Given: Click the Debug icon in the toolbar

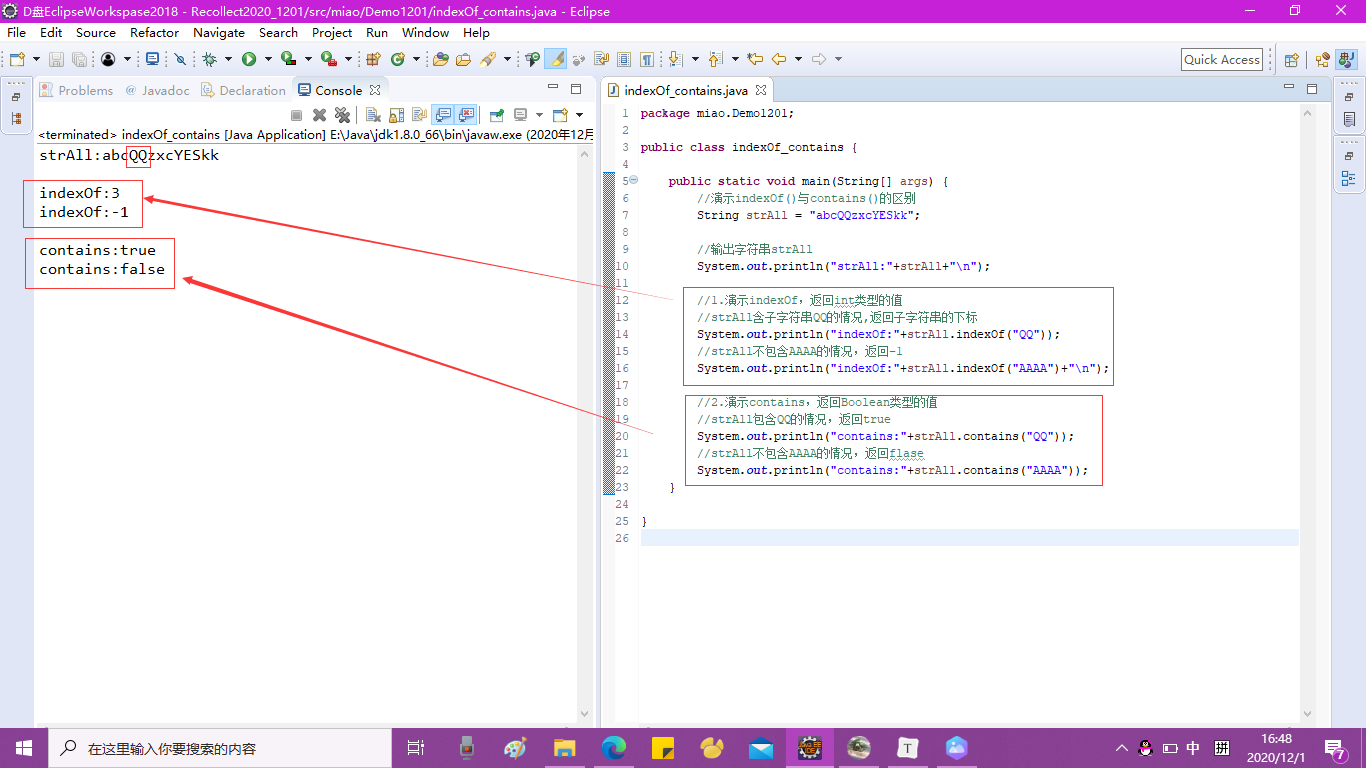Looking at the screenshot, I should coord(211,58).
